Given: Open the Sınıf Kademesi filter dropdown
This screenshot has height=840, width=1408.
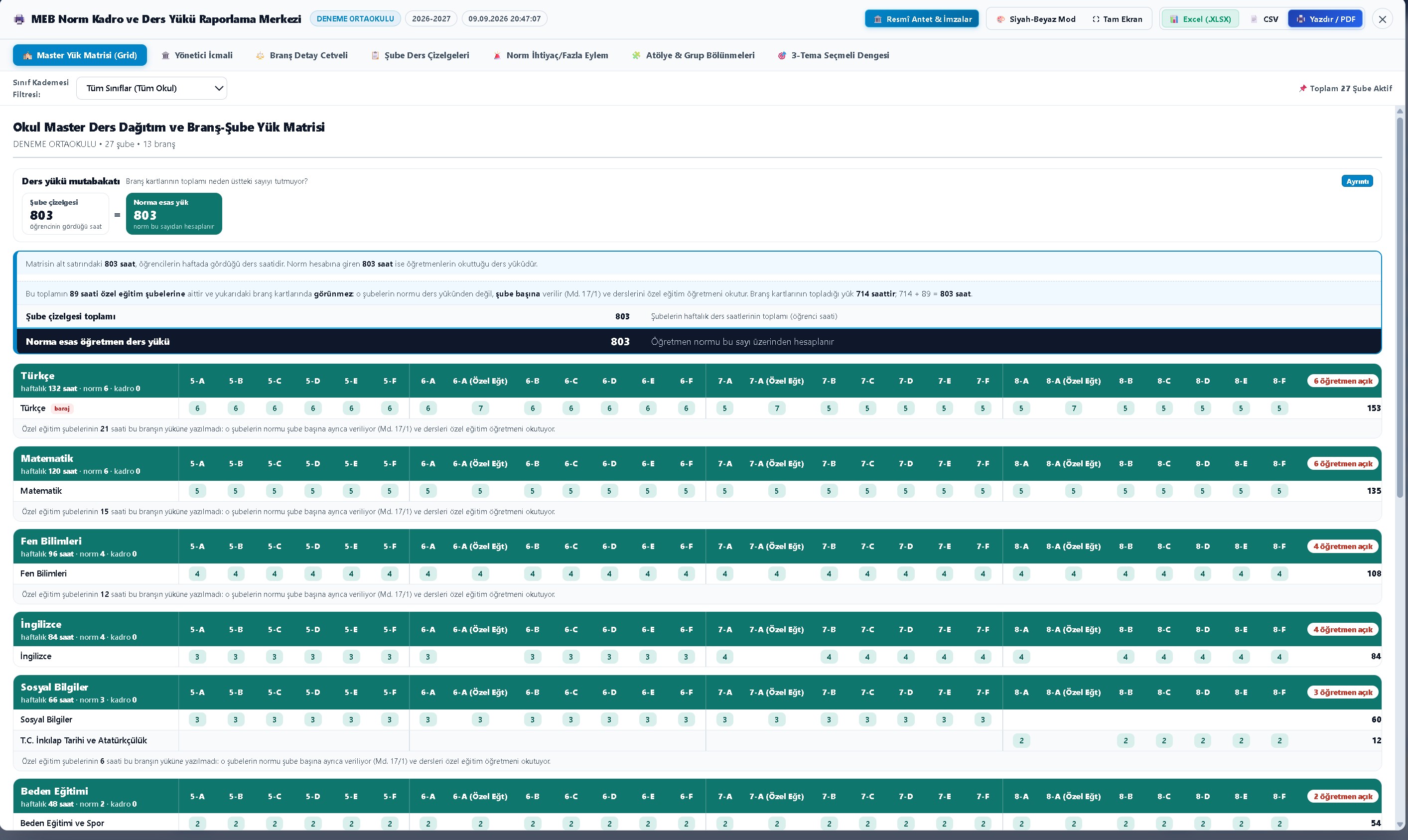Looking at the screenshot, I should pos(151,88).
